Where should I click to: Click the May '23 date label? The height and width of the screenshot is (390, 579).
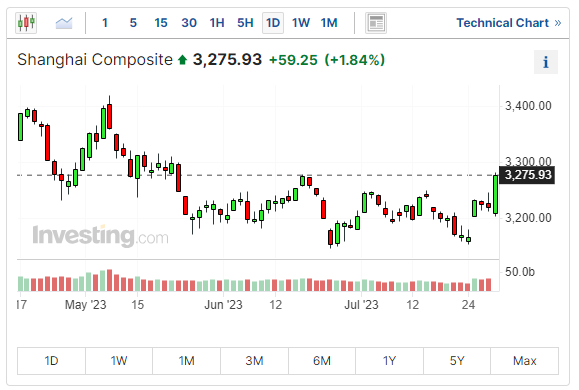coord(85,305)
